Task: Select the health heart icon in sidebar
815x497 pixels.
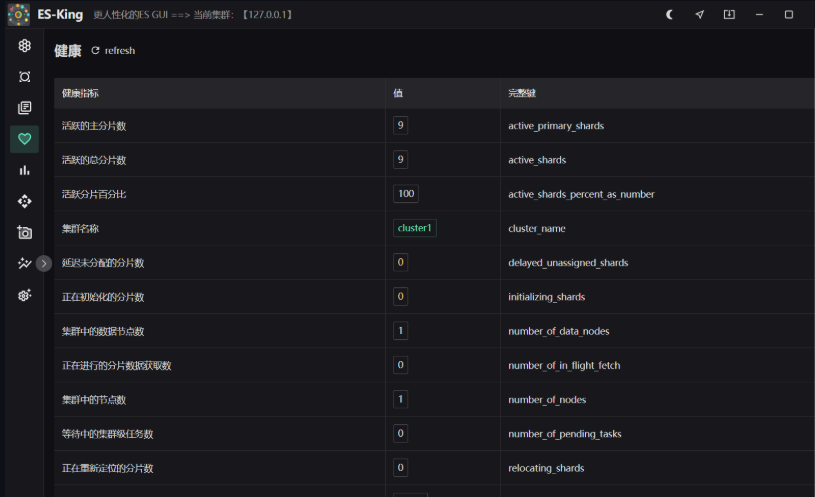Action: click(25, 139)
